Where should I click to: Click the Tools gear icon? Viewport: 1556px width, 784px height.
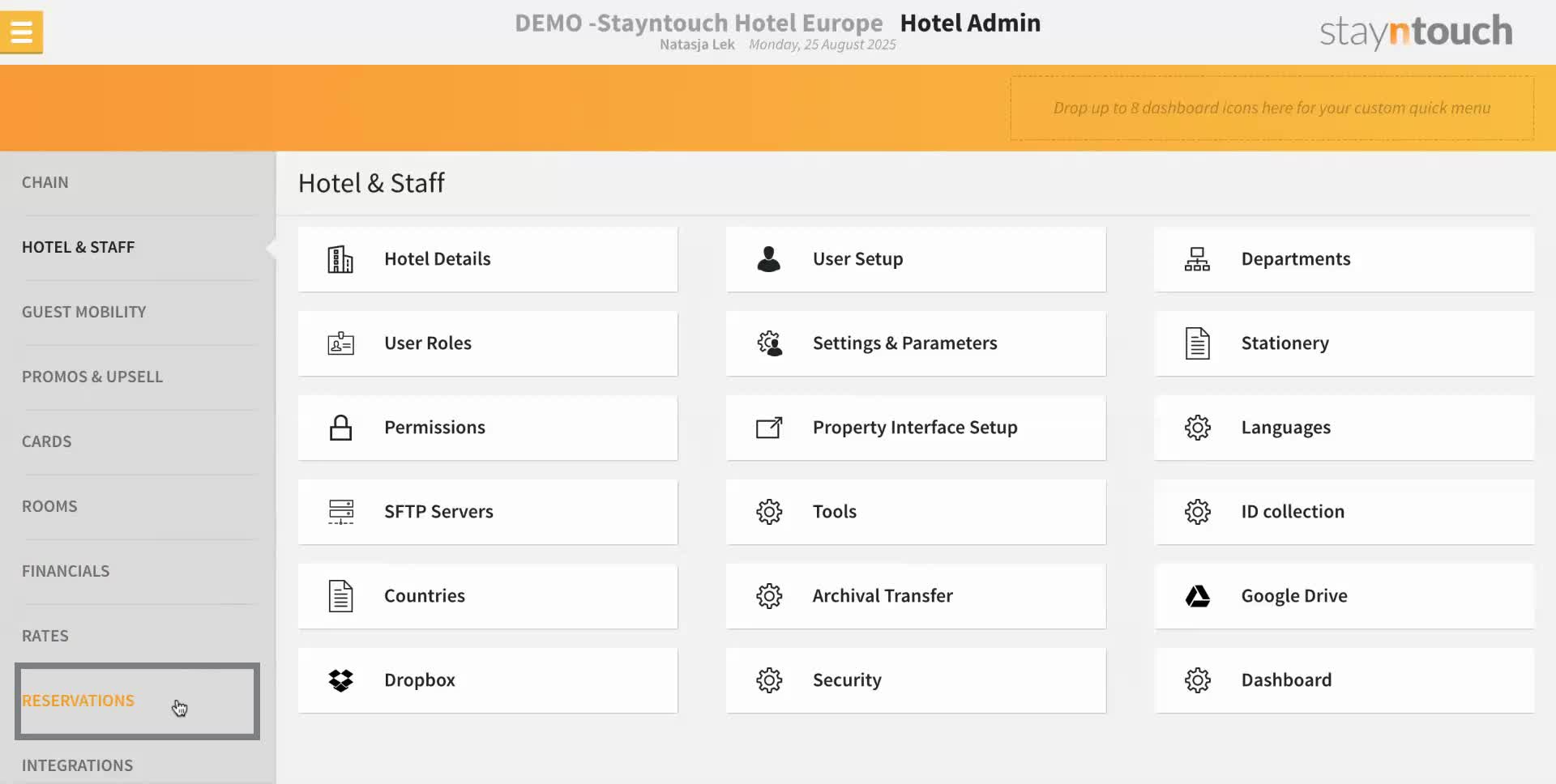769,512
